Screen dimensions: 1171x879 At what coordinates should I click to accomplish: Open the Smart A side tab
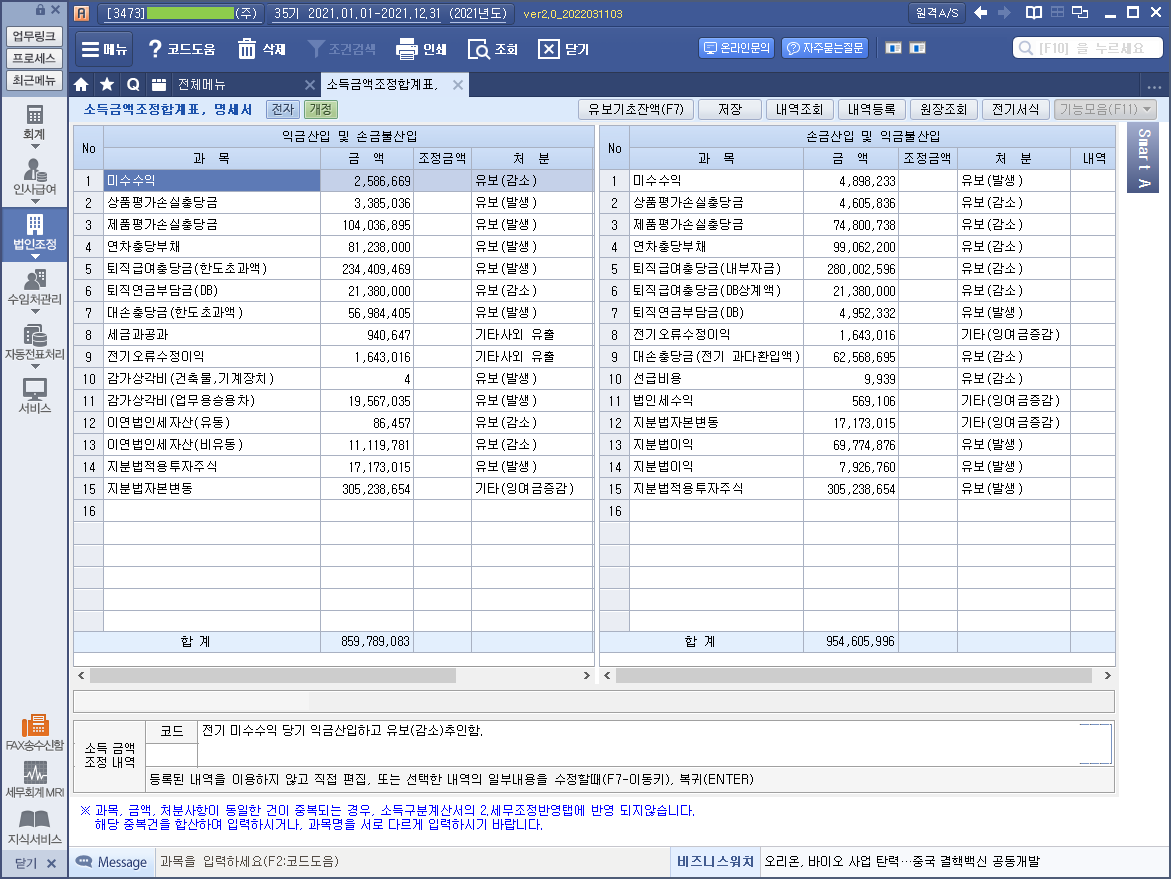click(1143, 158)
